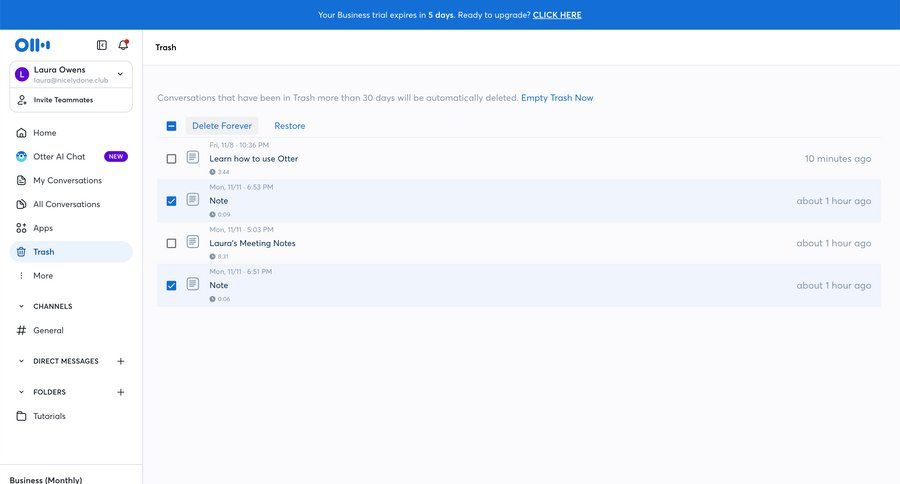Create a new folder with plus icon
This screenshot has width=900, height=484.
pos(121,392)
